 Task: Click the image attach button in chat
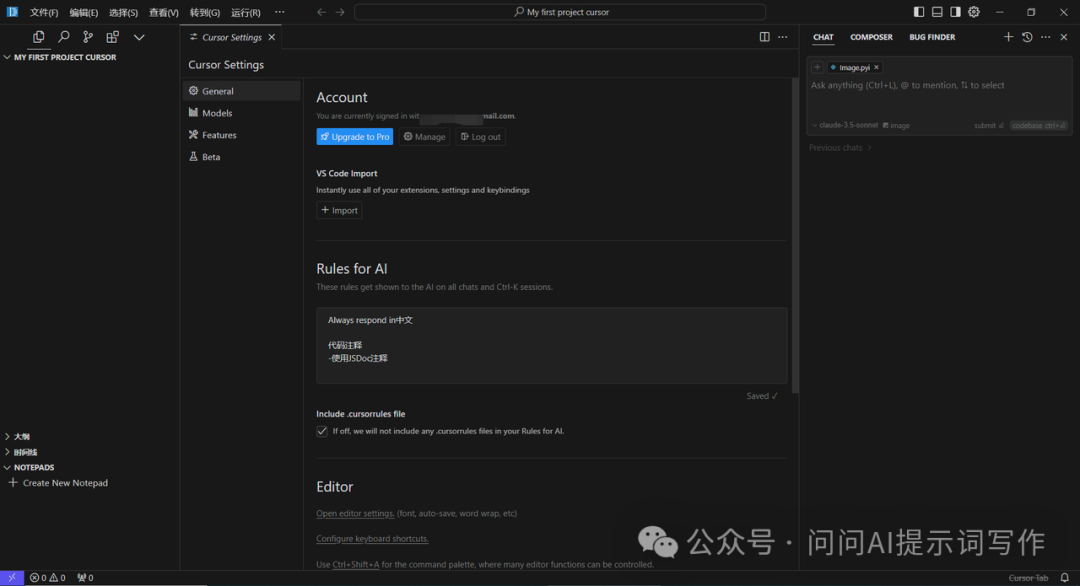896,125
